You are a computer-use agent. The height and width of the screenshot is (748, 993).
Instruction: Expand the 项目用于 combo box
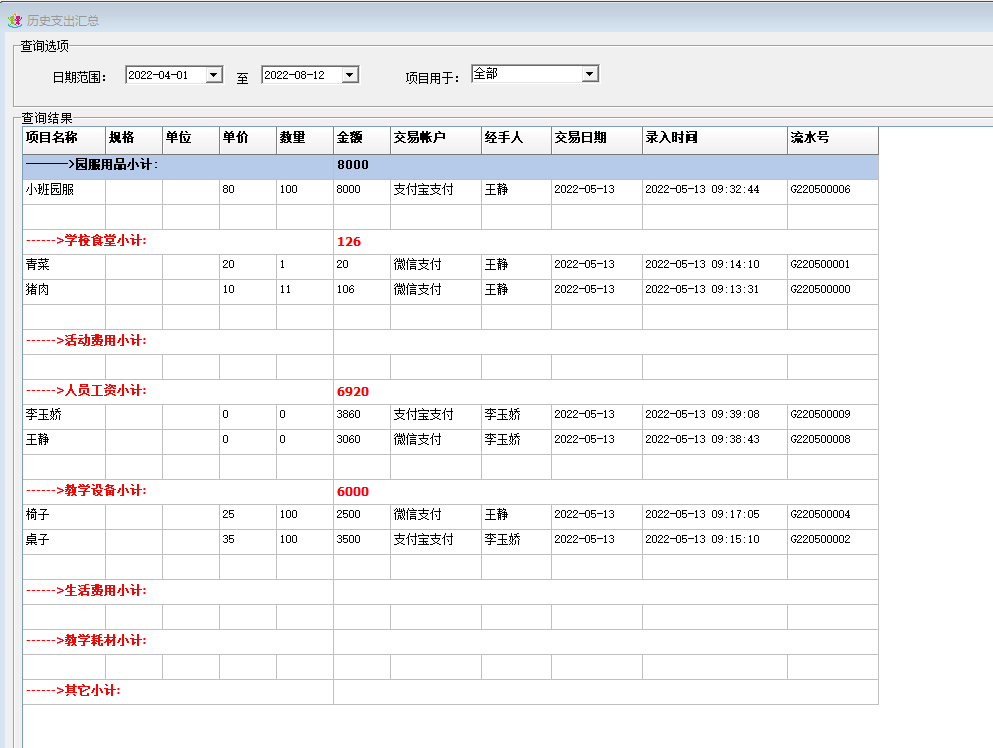(589, 74)
